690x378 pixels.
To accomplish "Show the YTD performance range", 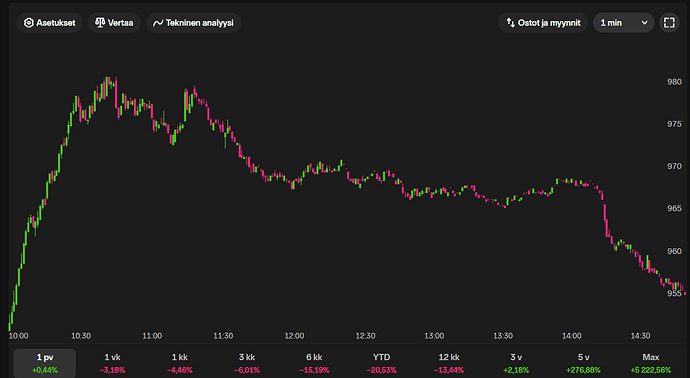I will (382, 363).
